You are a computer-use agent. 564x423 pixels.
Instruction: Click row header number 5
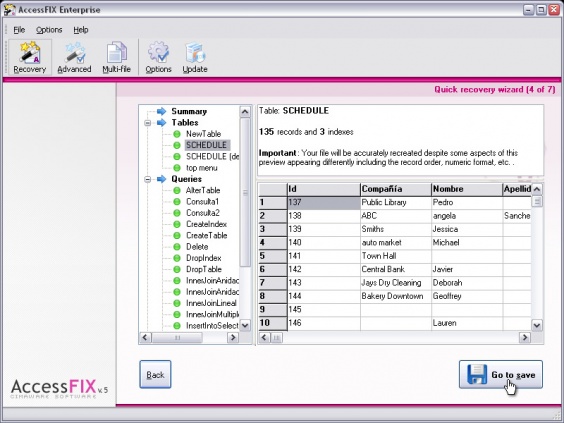click(x=273, y=256)
